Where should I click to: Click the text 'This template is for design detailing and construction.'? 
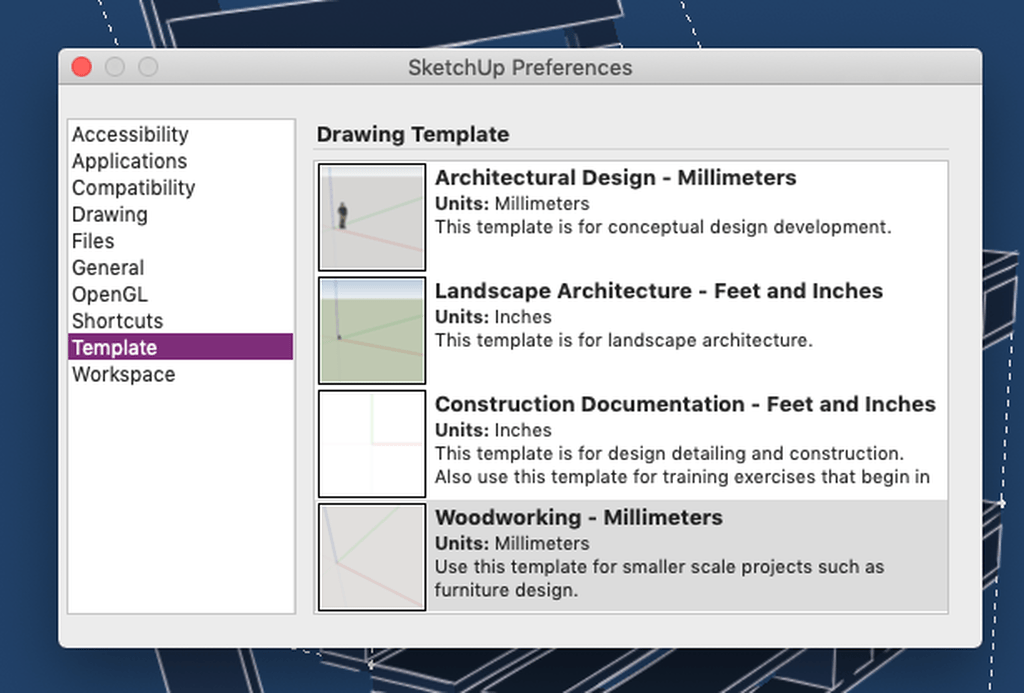(669, 453)
